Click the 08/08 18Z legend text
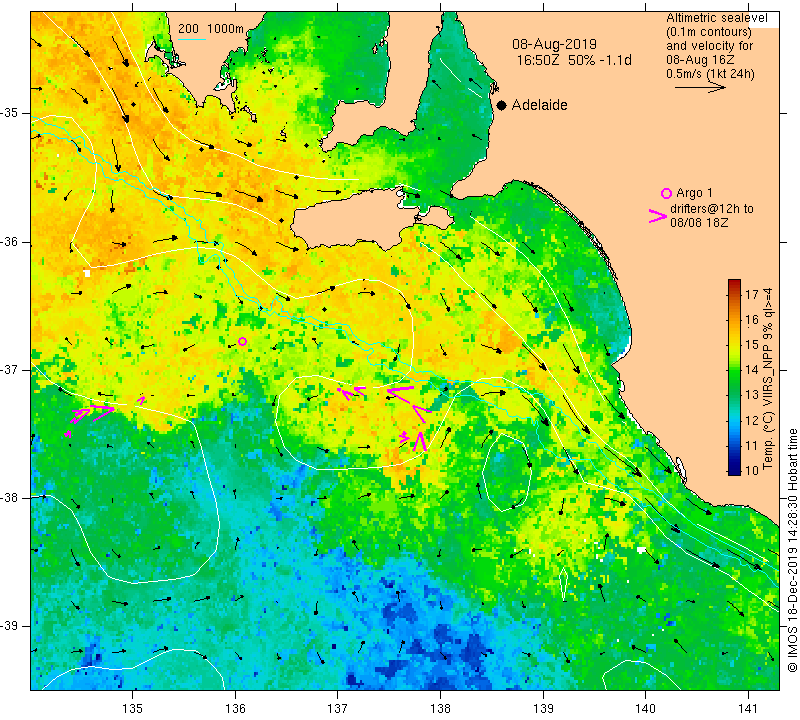 pos(698,224)
